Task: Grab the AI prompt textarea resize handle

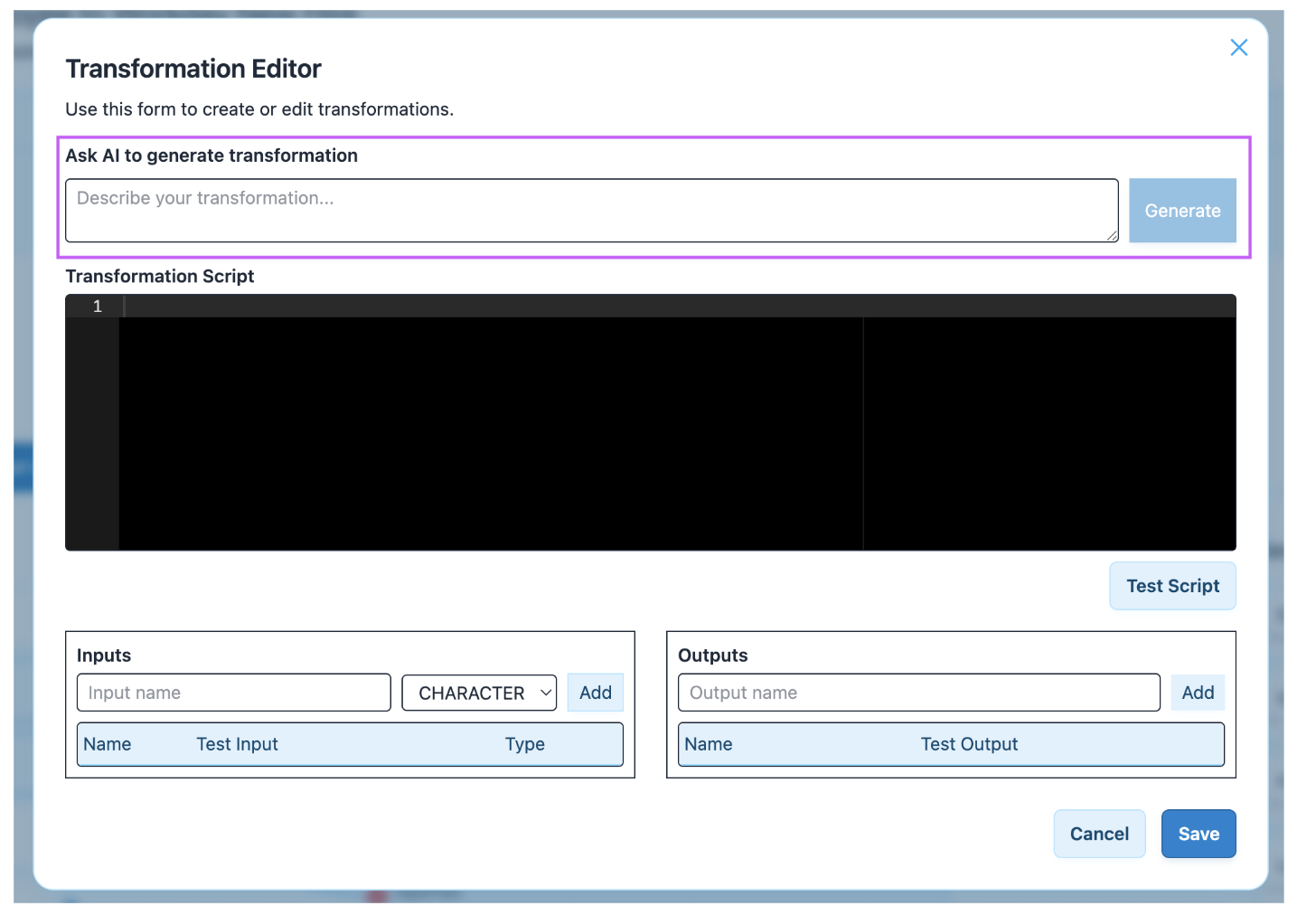Action: point(1112,236)
